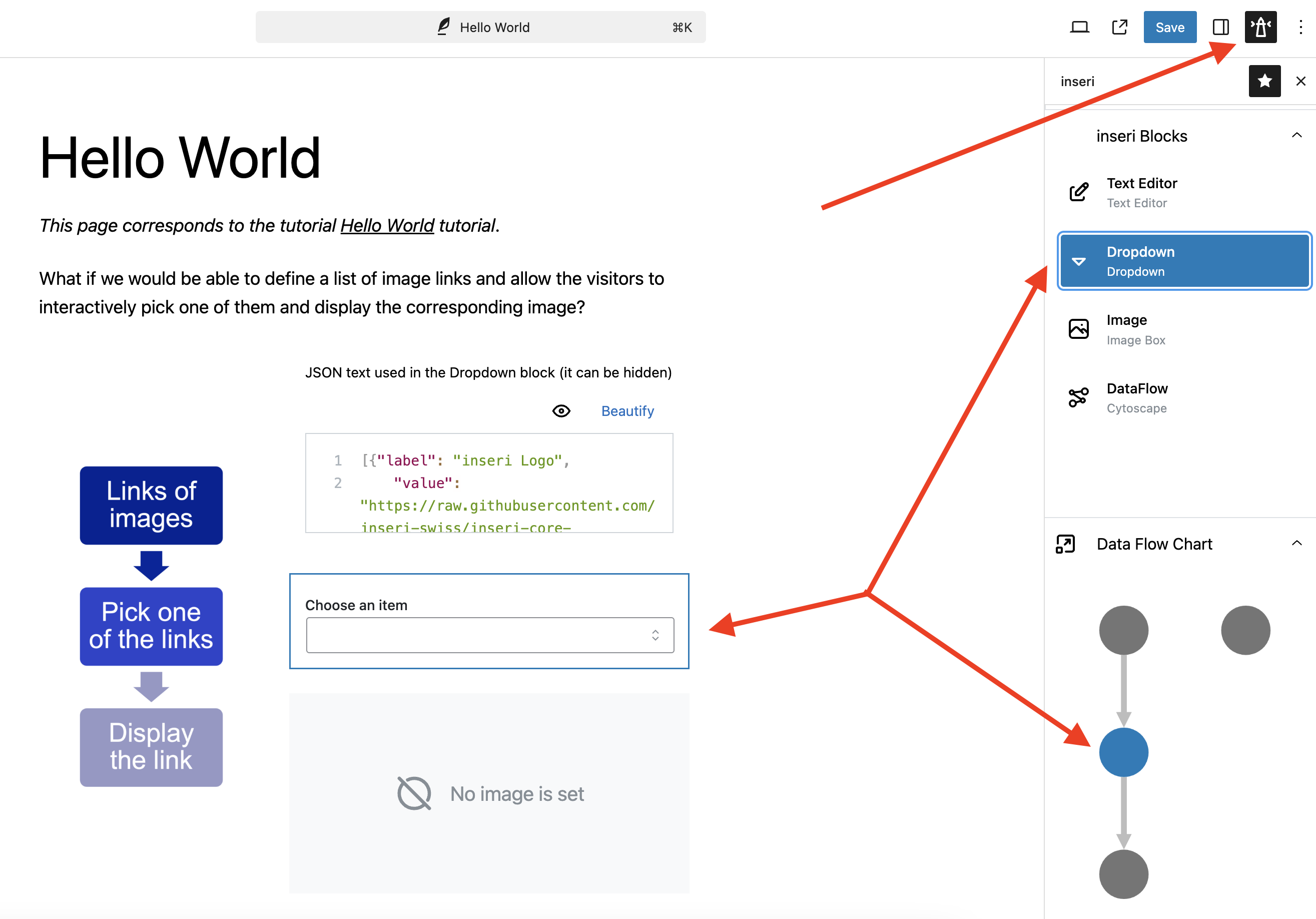
Task: Collapse the inseri Blocks section
Action: click(1297, 136)
